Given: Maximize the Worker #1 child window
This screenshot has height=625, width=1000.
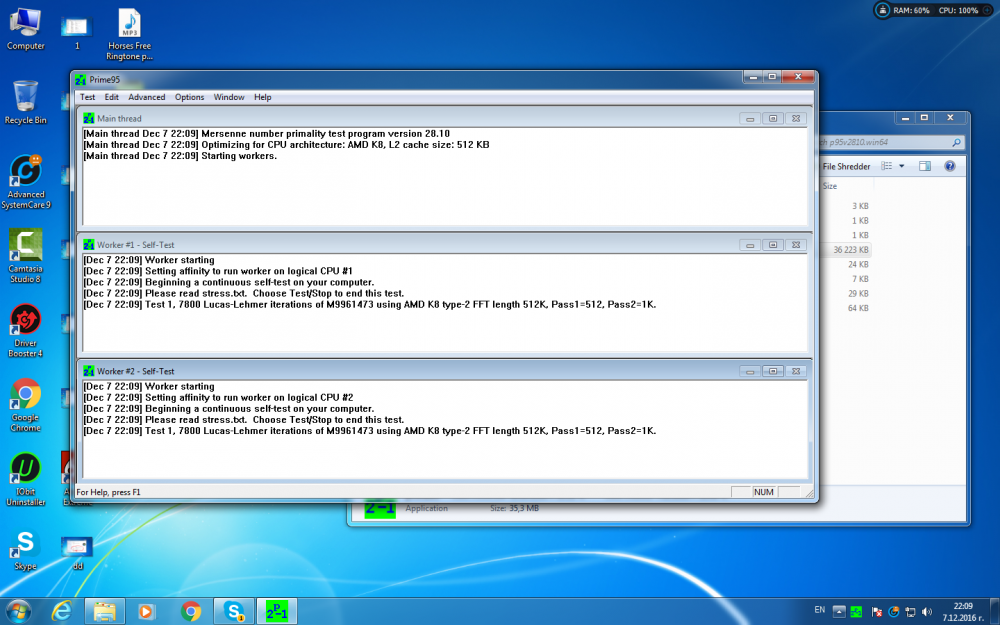Looking at the screenshot, I should 773,245.
